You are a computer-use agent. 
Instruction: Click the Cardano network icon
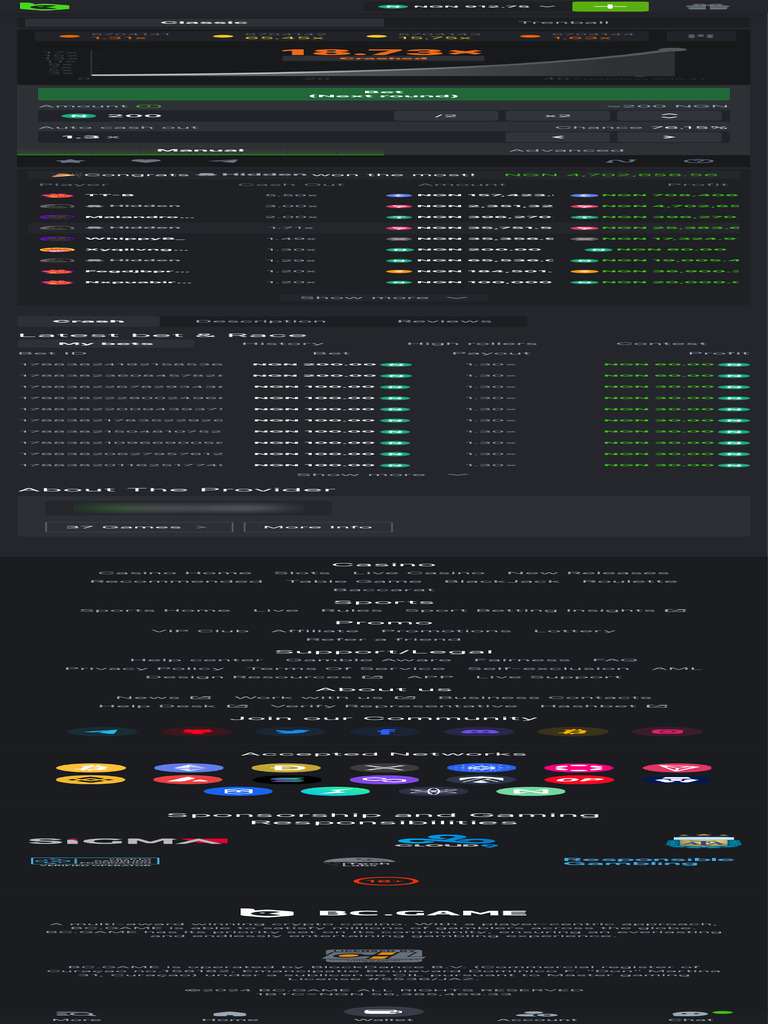481,768
